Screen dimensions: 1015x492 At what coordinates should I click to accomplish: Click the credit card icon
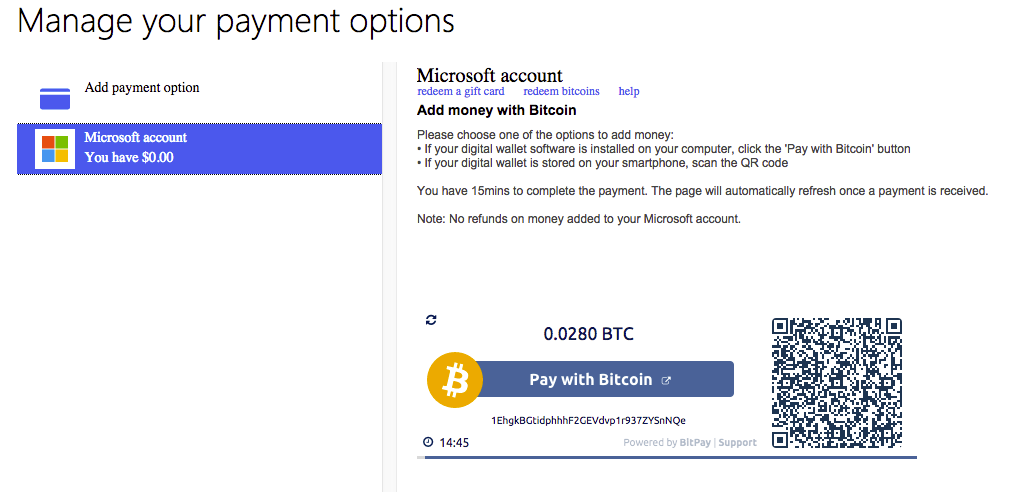tap(55, 98)
